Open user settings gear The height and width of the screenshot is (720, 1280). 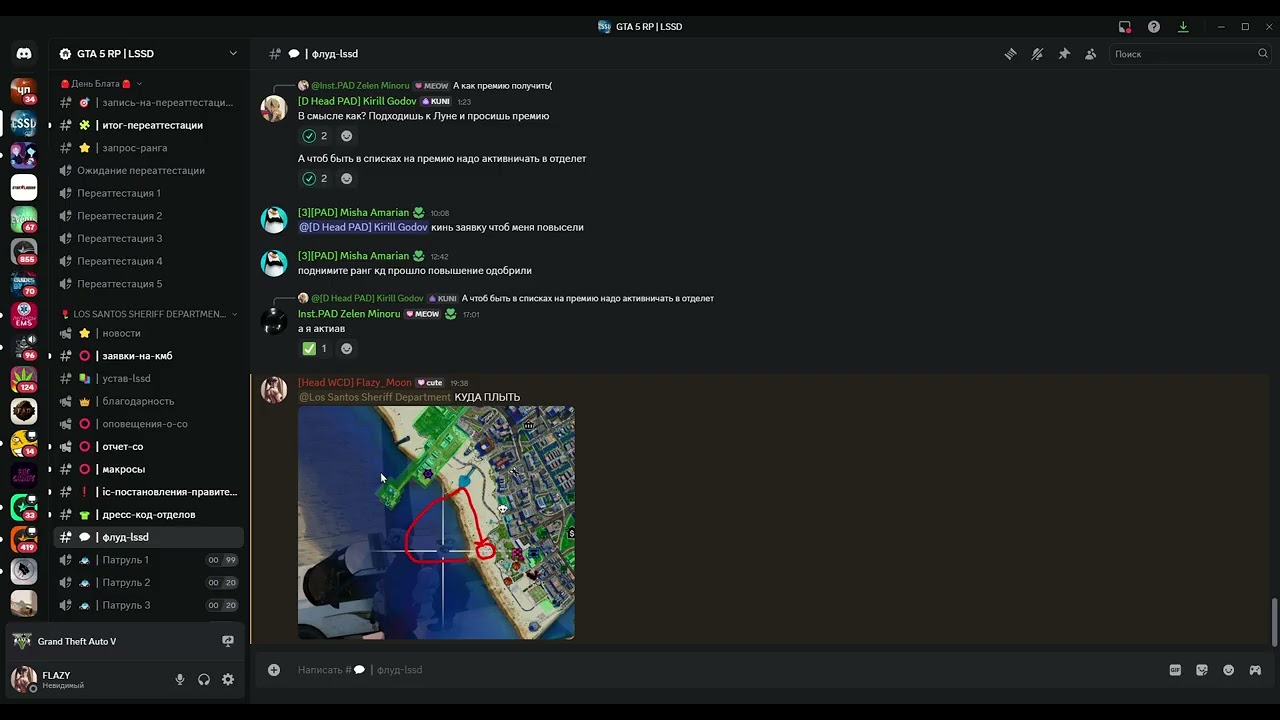click(228, 679)
